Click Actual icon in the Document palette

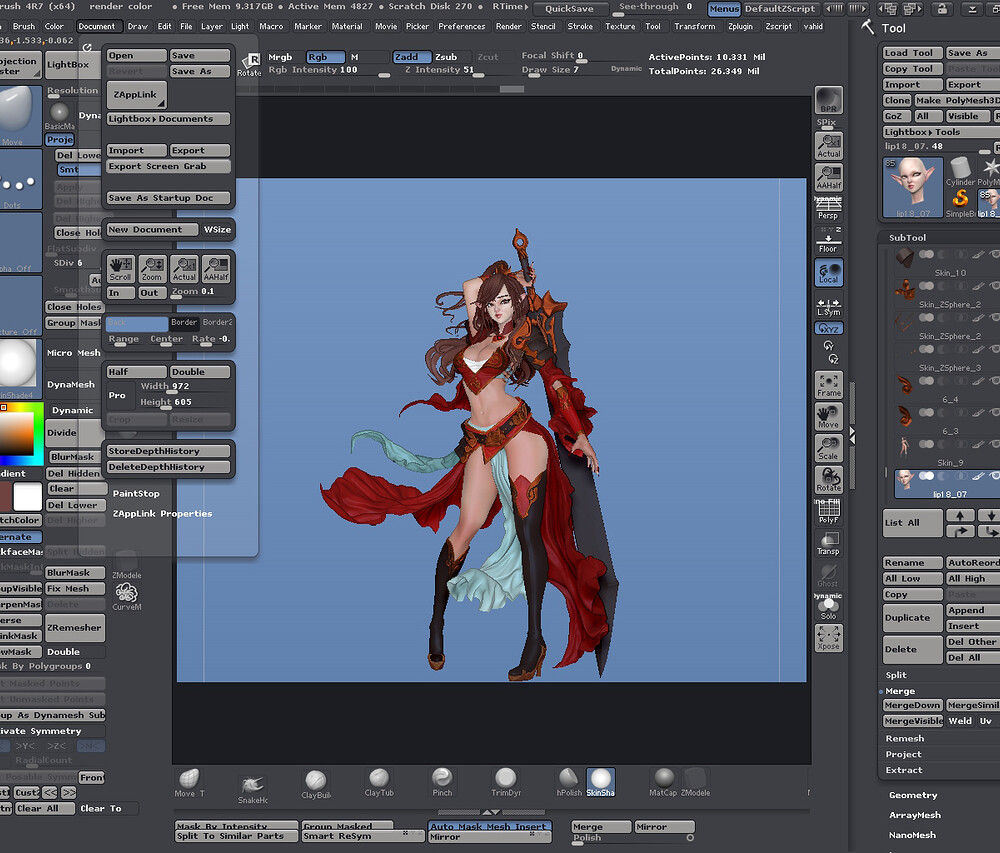coord(184,269)
